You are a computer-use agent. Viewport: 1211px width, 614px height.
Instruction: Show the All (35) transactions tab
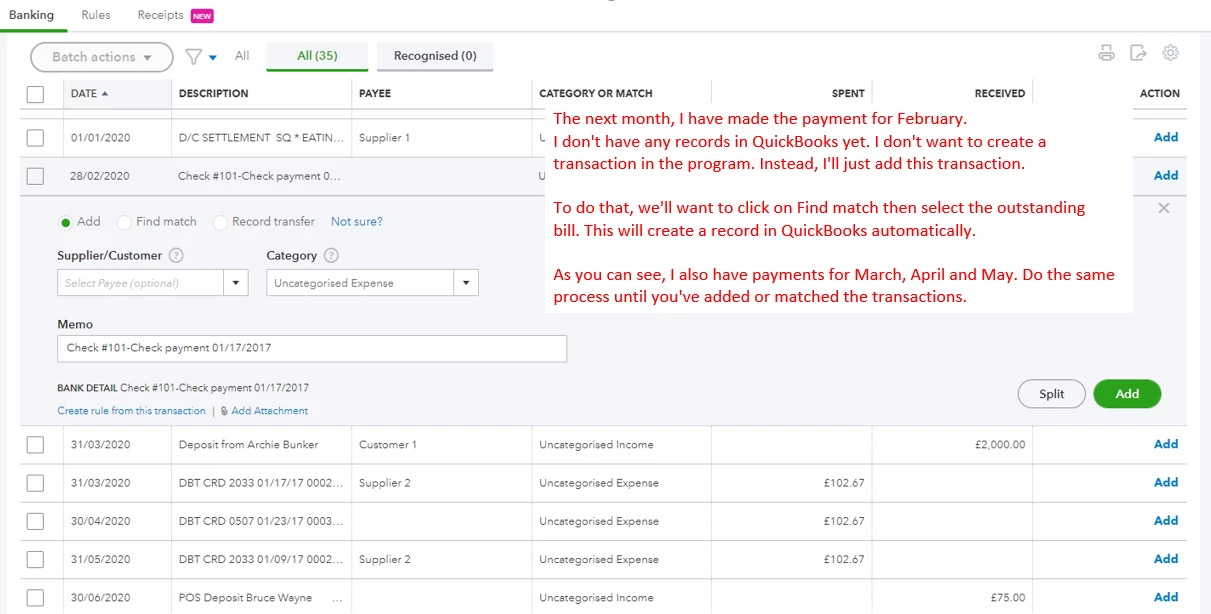317,56
